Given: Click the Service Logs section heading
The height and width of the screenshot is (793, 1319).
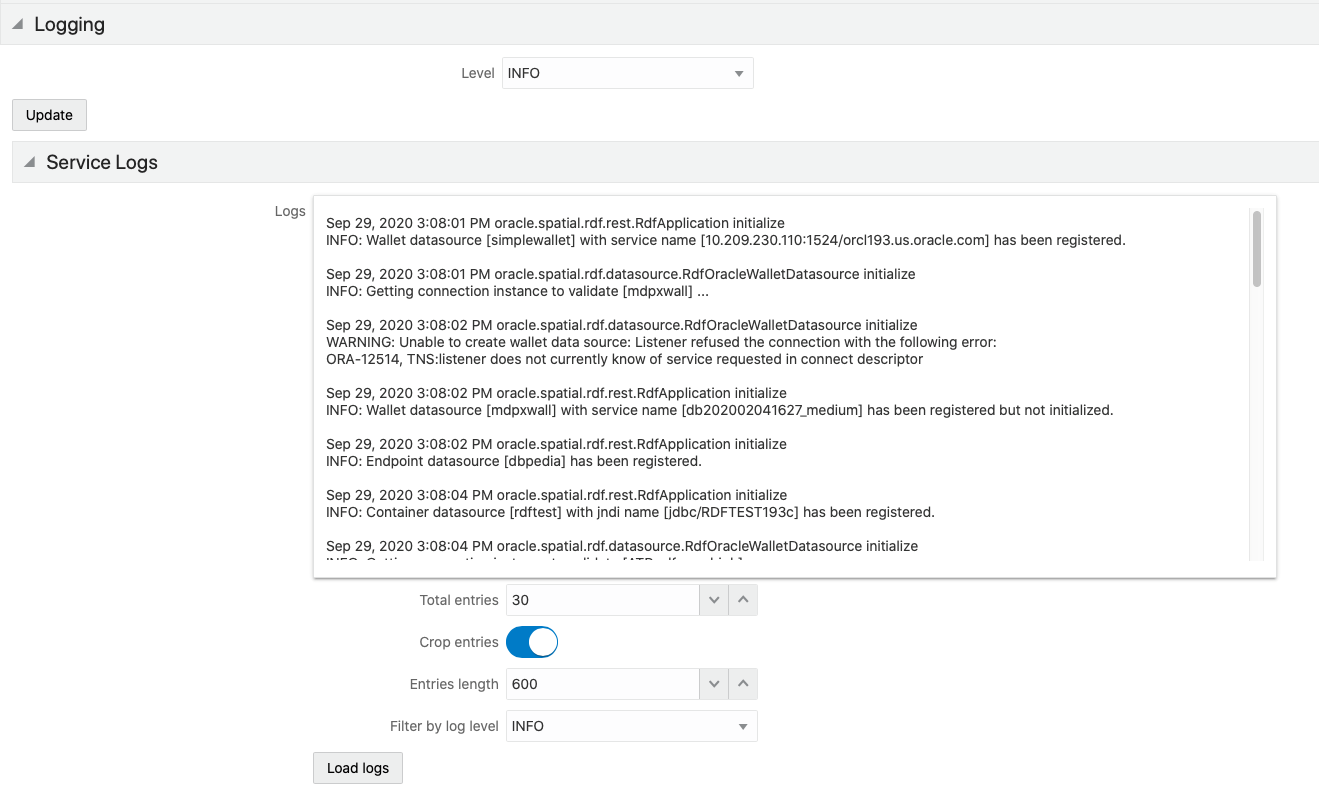Looking at the screenshot, I should [102, 162].
